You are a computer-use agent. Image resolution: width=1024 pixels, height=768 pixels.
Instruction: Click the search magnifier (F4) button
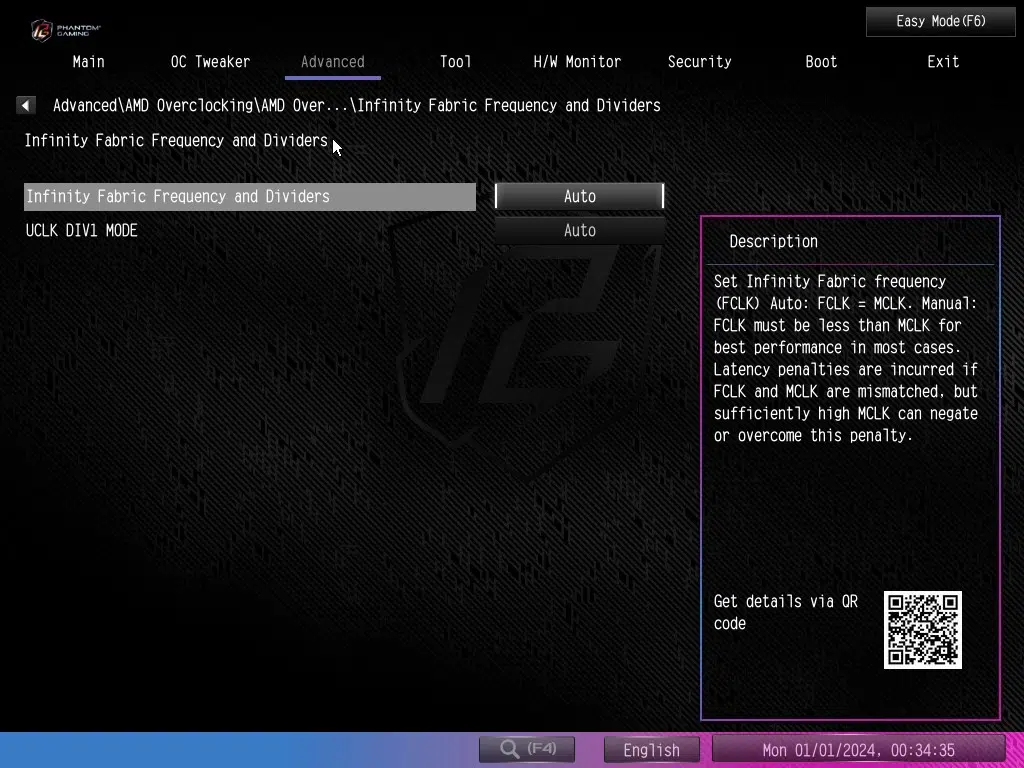click(527, 749)
